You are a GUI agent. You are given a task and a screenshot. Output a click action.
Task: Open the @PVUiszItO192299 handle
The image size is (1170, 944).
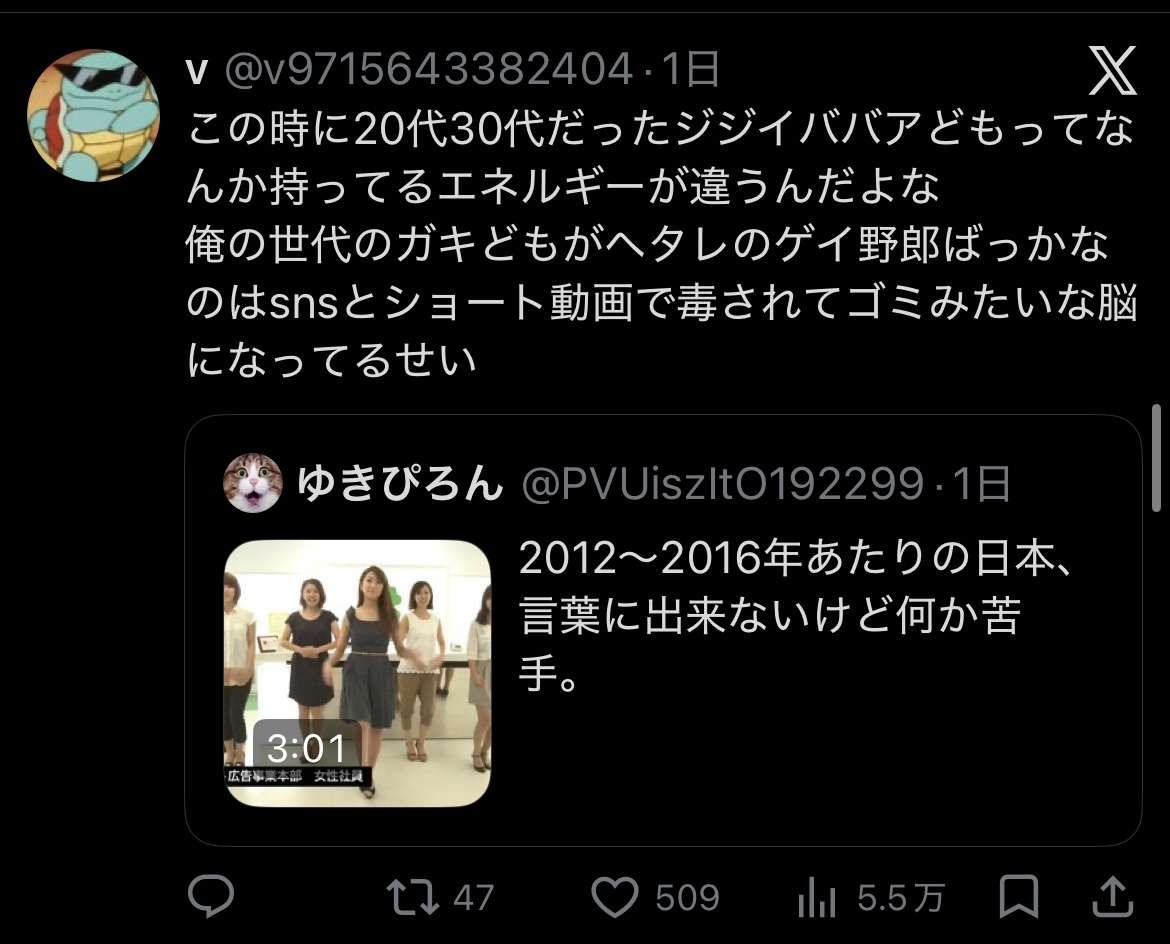[x=722, y=483]
